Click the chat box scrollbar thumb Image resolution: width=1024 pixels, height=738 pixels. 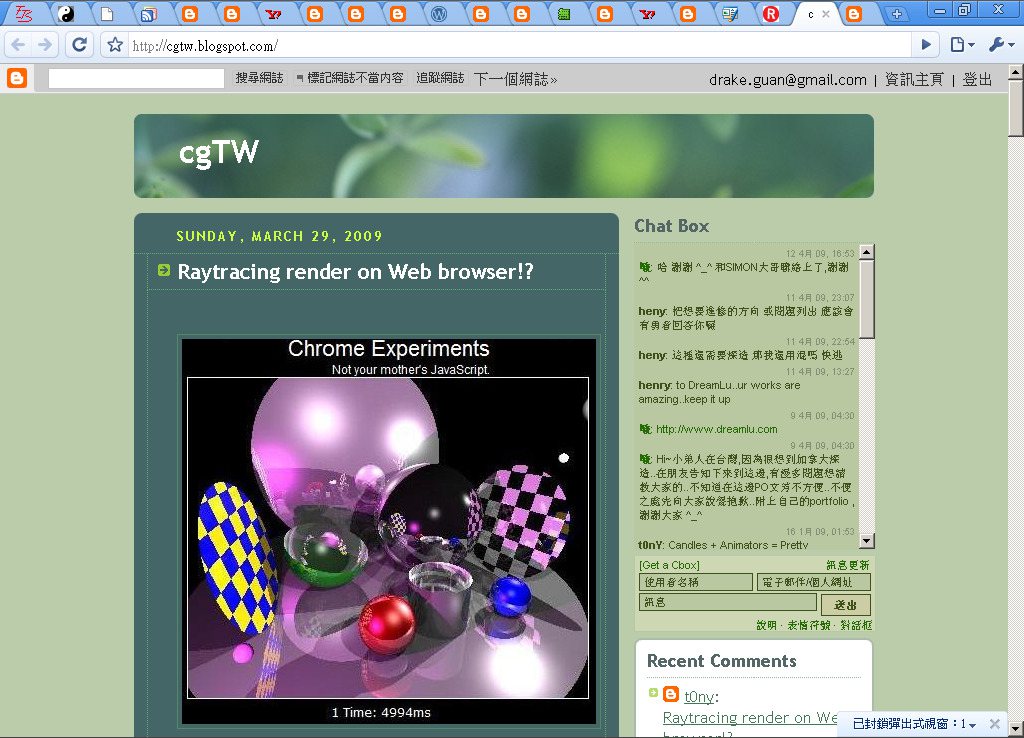pyautogui.click(x=867, y=299)
